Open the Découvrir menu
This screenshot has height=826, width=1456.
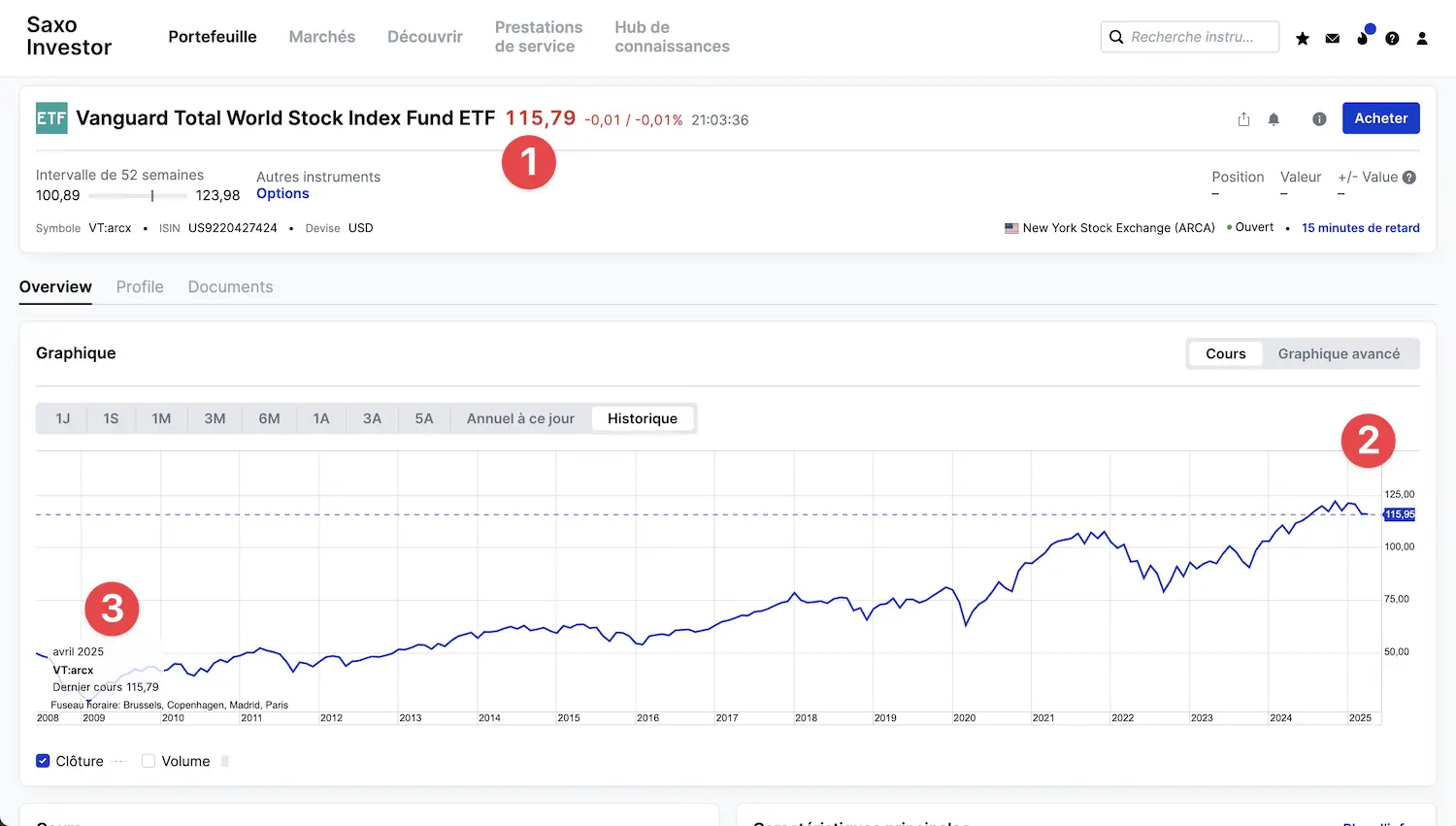tap(425, 37)
